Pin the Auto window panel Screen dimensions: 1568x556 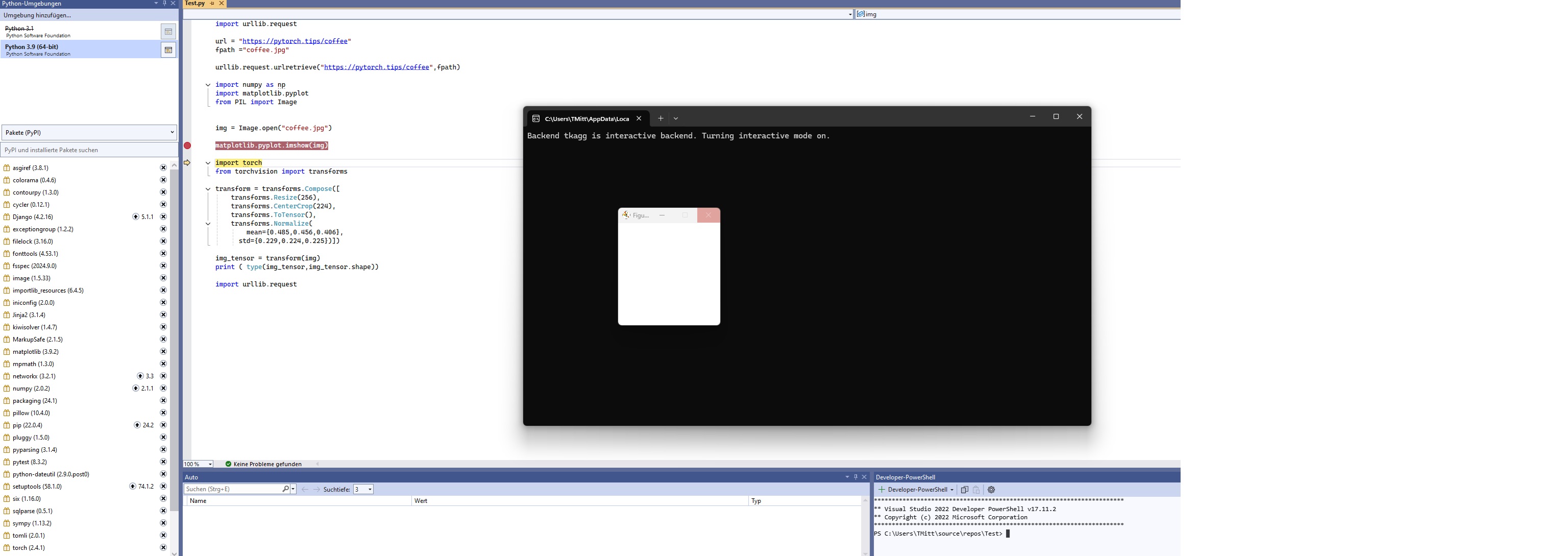coord(855,477)
